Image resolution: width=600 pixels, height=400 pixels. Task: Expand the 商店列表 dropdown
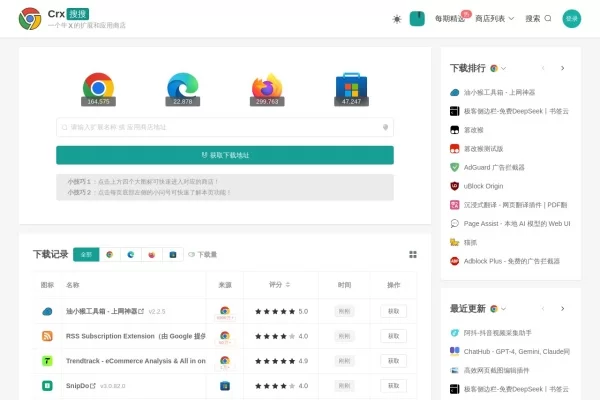click(494, 18)
